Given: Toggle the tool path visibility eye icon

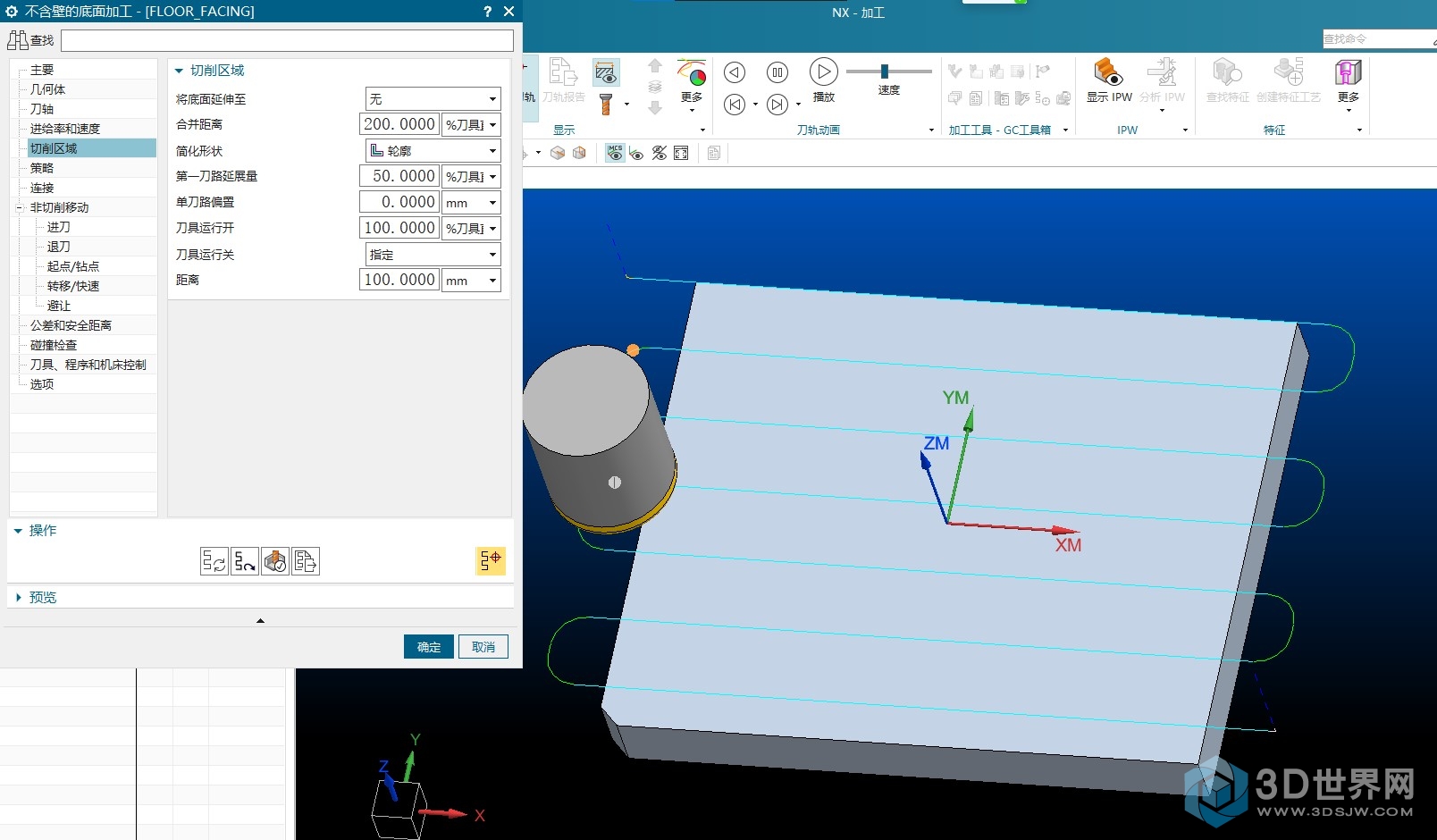Looking at the screenshot, I should coord(636,154).
